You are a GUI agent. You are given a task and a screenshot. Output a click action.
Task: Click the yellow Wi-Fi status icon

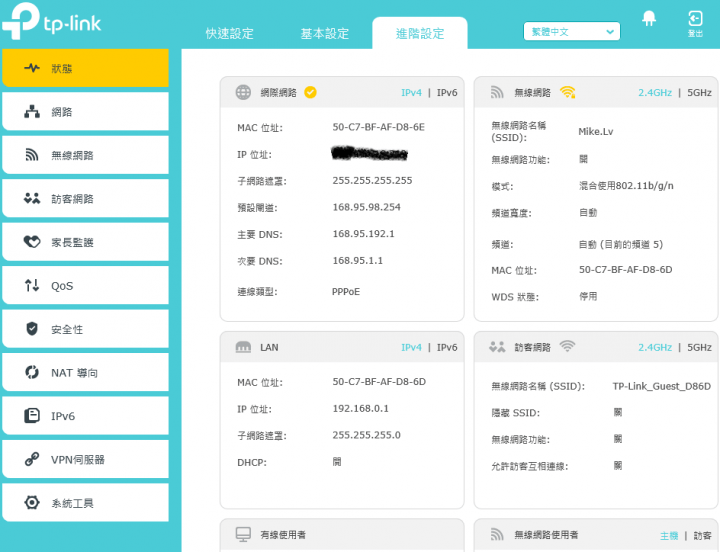click(568, 92)
